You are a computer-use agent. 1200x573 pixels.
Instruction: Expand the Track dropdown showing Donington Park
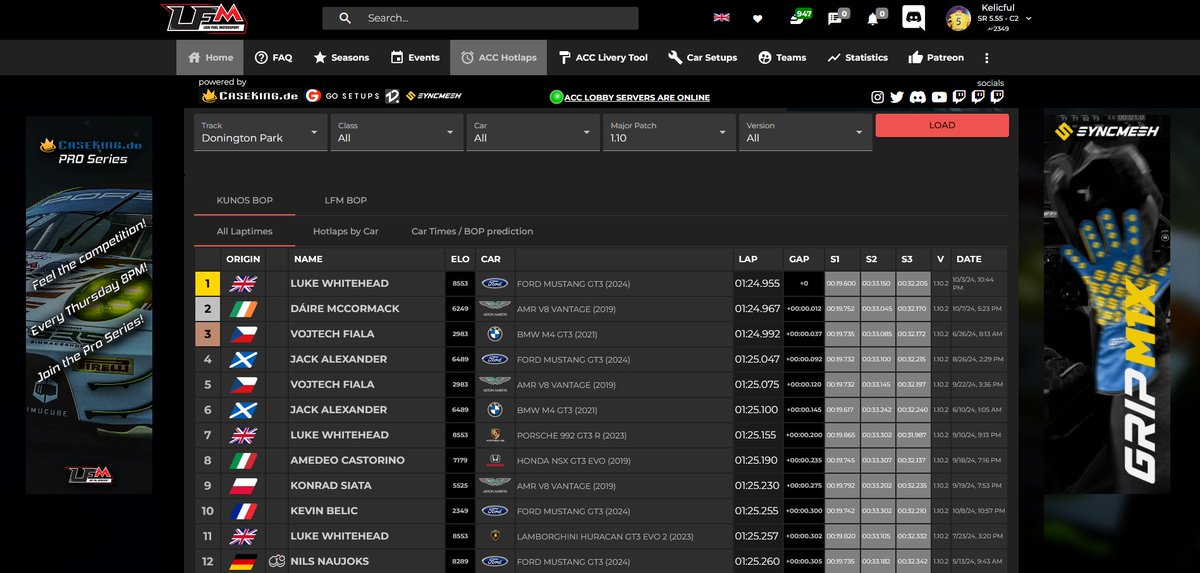pyautogui.click(x=261, y=132)
